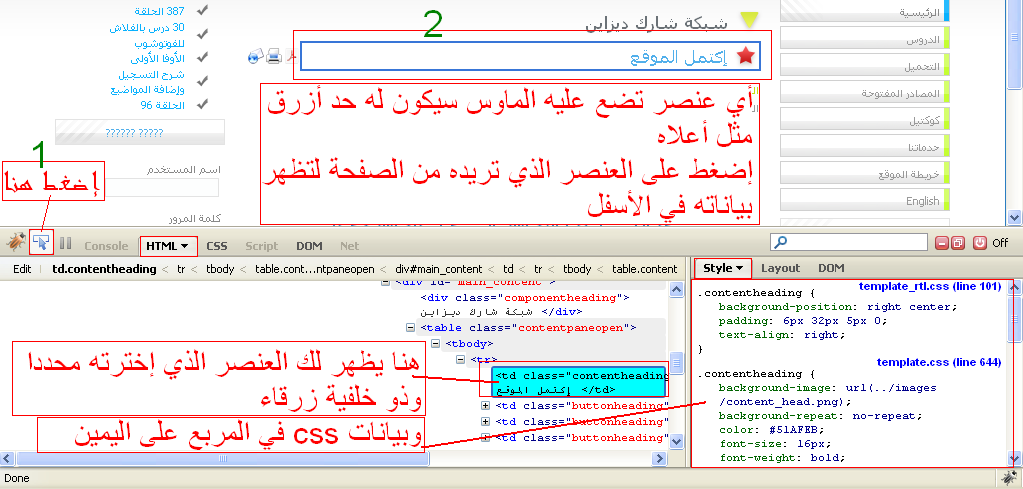Click the print page icon
Image resolution: width=1023 pixels, height=489 pixels.
tap(274, 56)
